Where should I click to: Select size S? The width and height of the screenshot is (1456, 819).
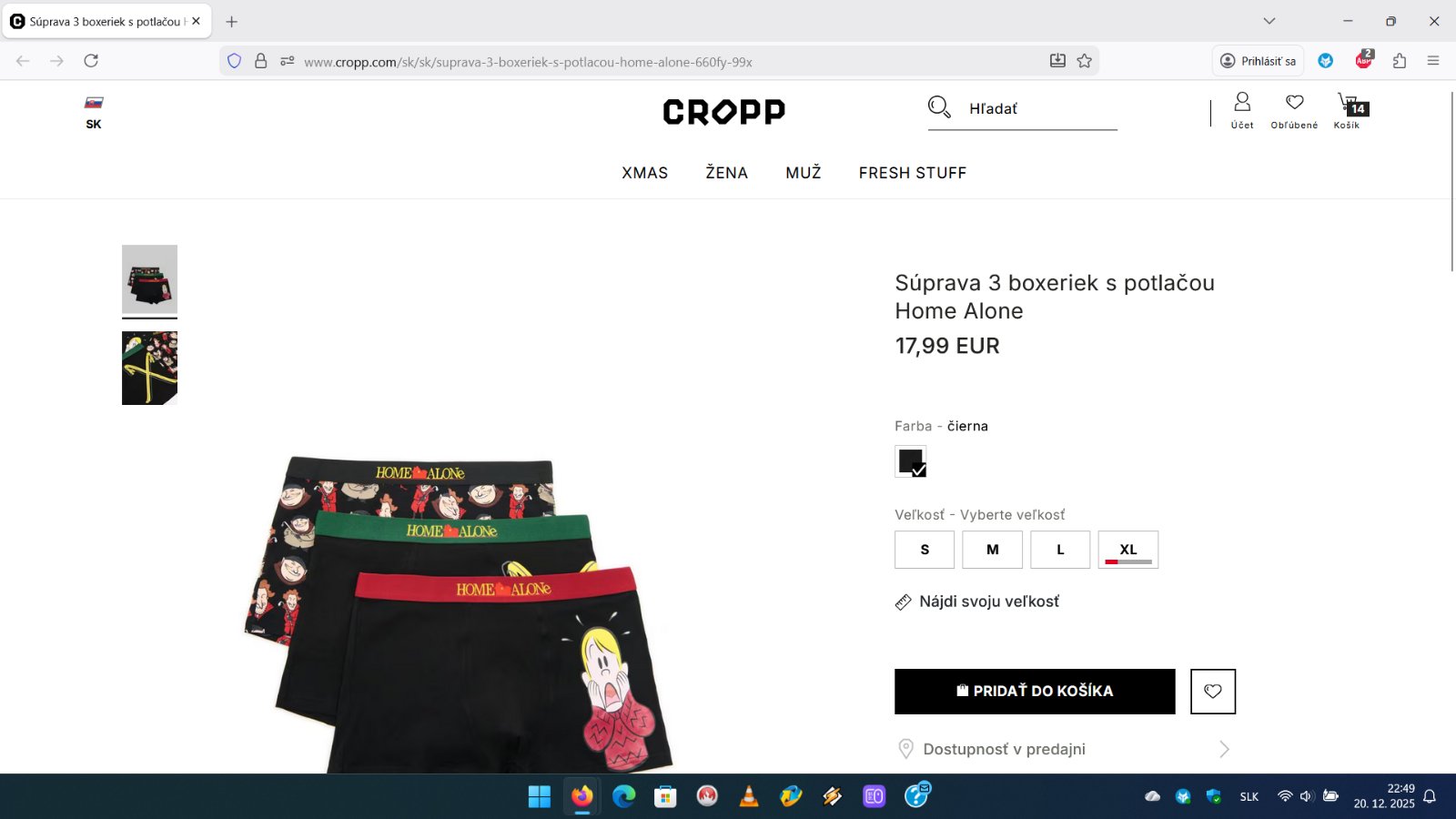click(925, 550)
